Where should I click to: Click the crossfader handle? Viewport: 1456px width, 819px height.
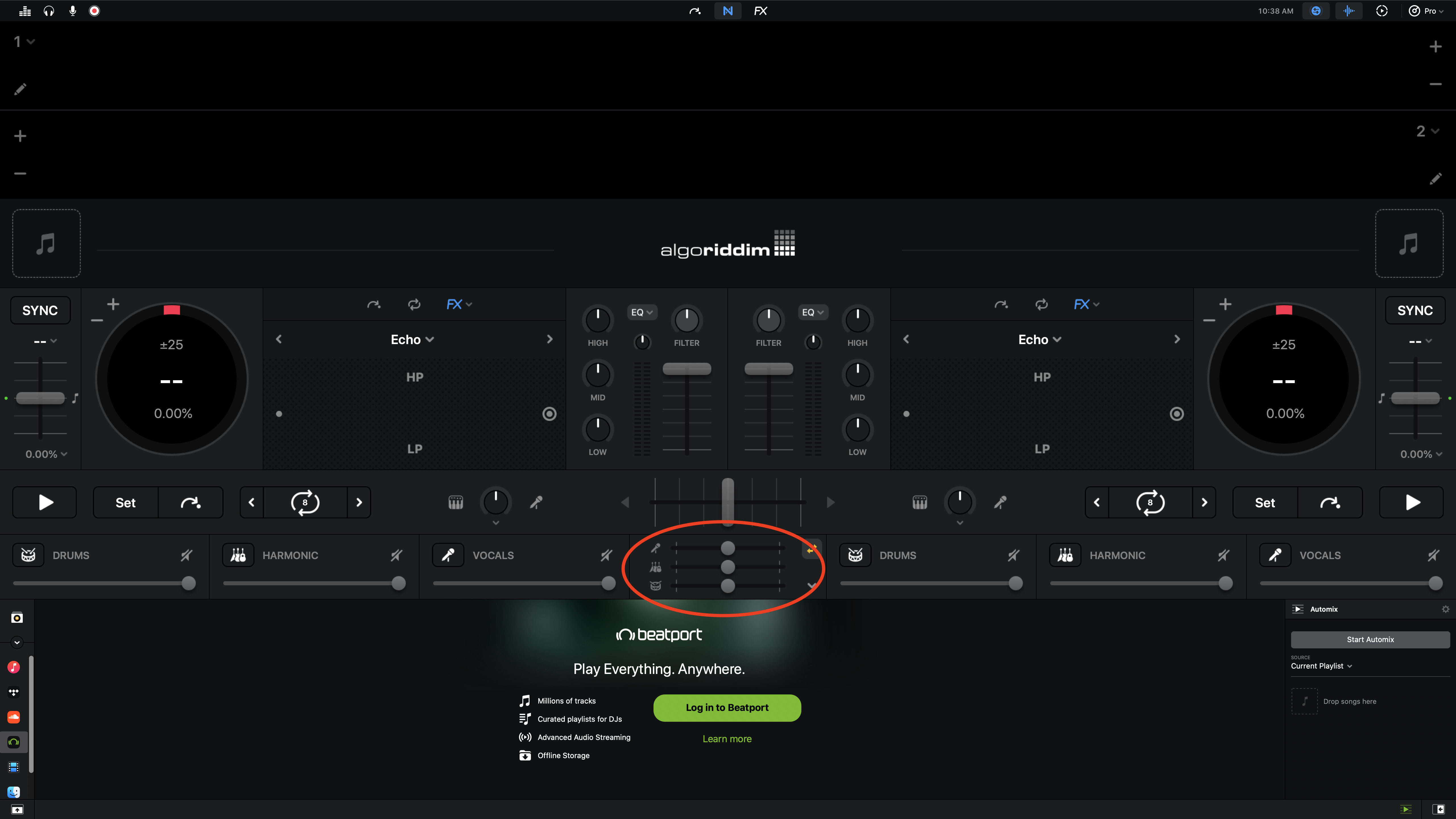click(x=728, y=501)
